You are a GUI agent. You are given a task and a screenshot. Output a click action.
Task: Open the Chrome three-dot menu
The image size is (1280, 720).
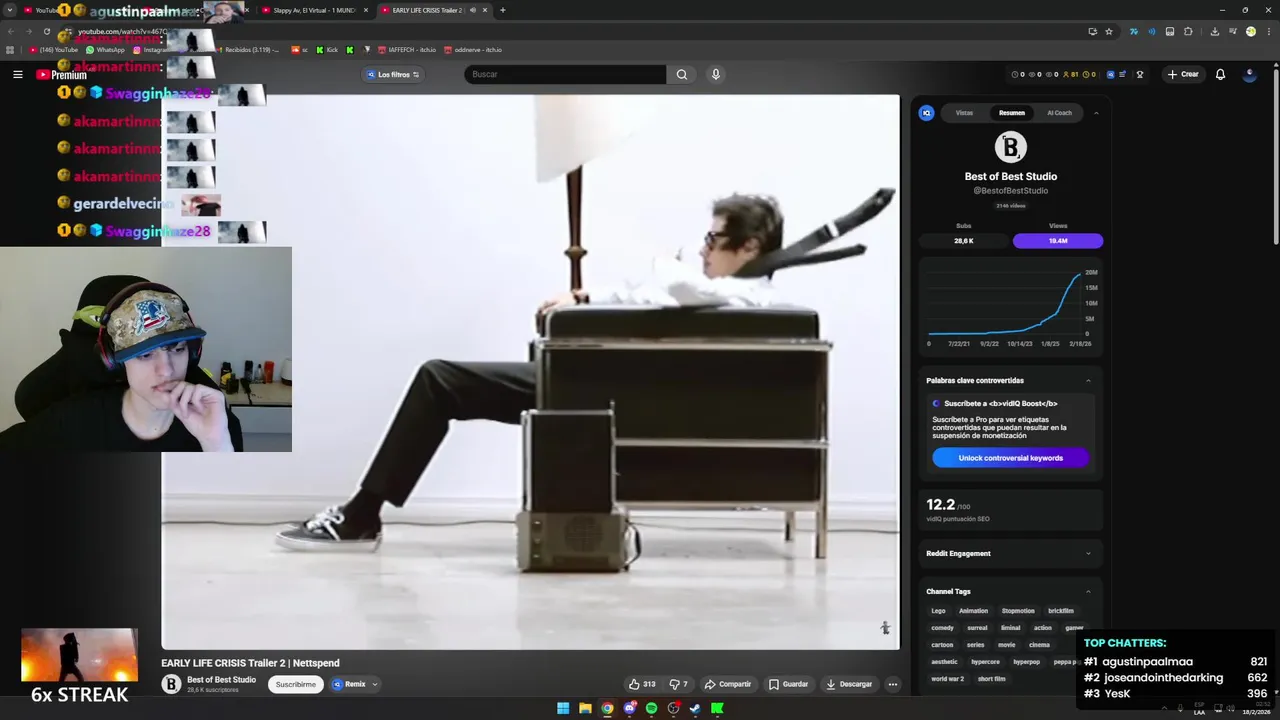tap(1268, 31)
